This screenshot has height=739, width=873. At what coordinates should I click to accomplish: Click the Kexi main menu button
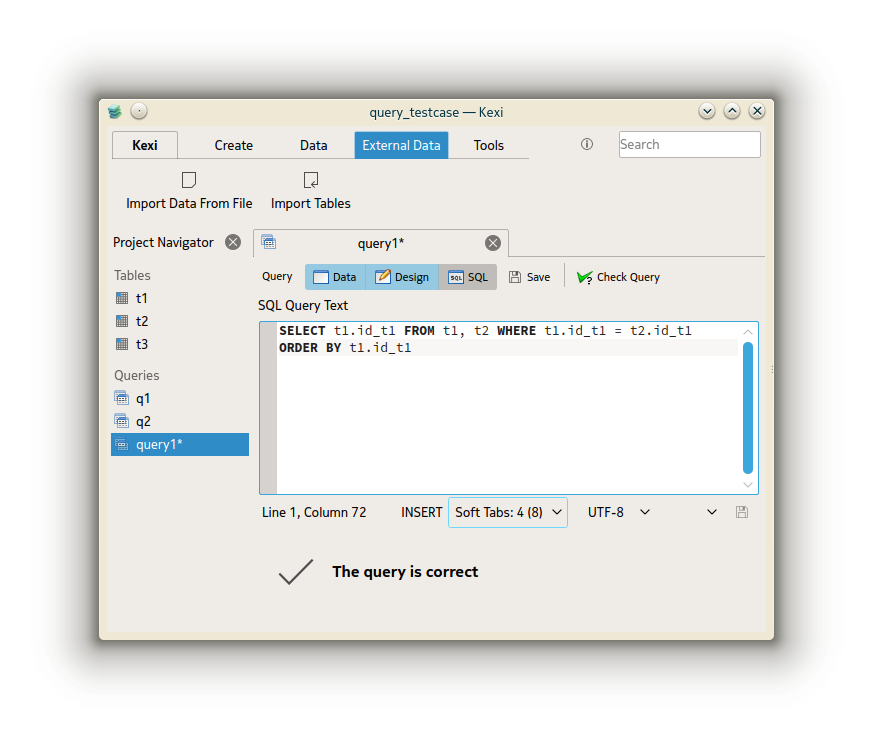click(145, 145)
